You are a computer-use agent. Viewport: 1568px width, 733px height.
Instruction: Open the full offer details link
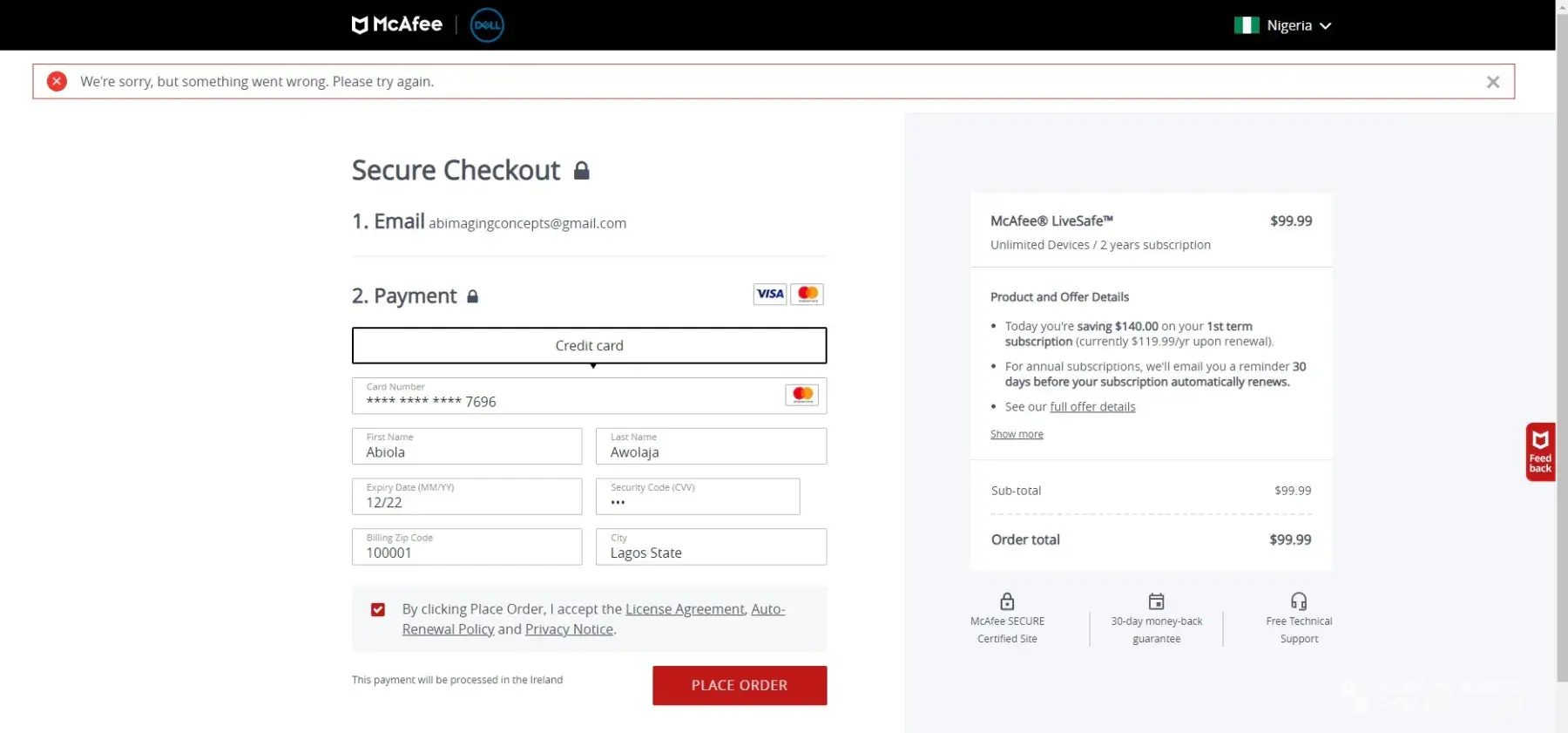click(1092, 407)
